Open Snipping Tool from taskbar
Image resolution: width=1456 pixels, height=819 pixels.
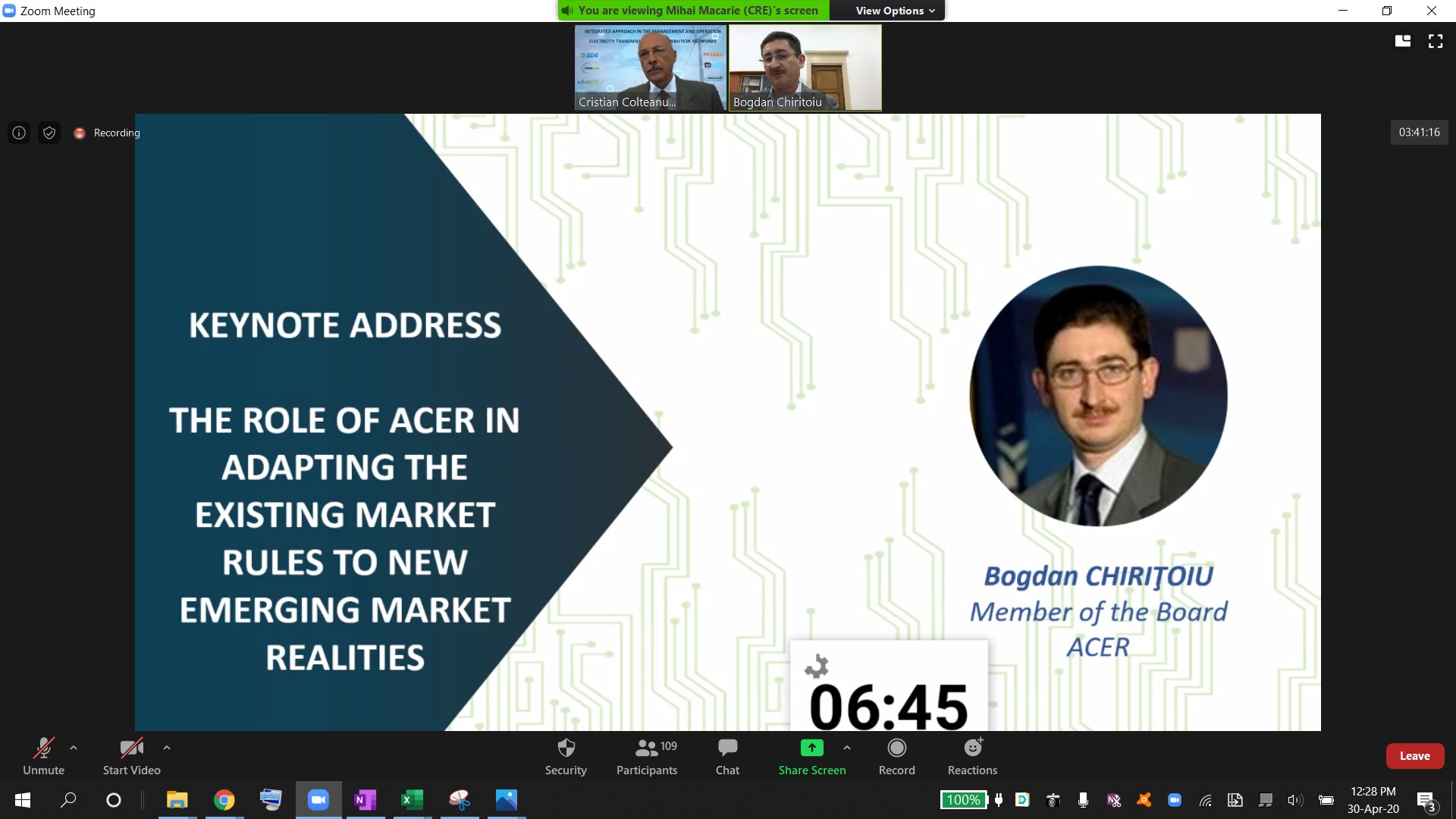[460, 800]
